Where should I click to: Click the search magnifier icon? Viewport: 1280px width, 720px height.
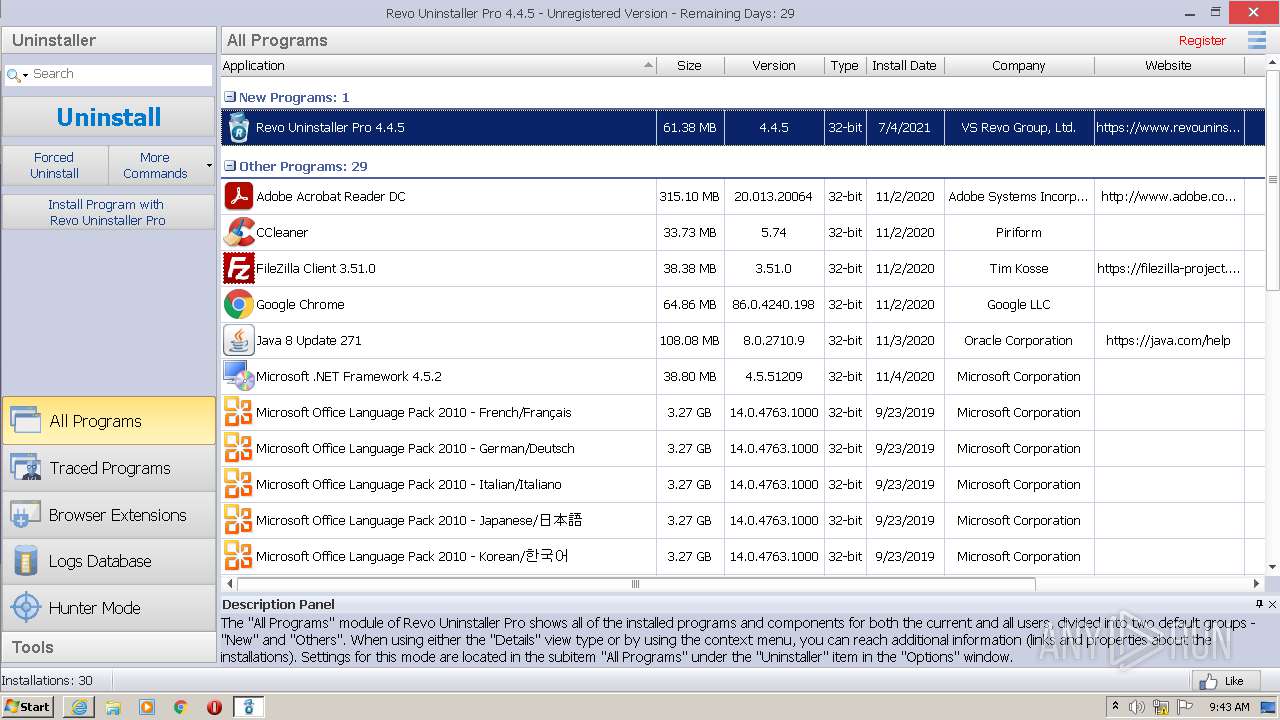click(x=13, y=75)
